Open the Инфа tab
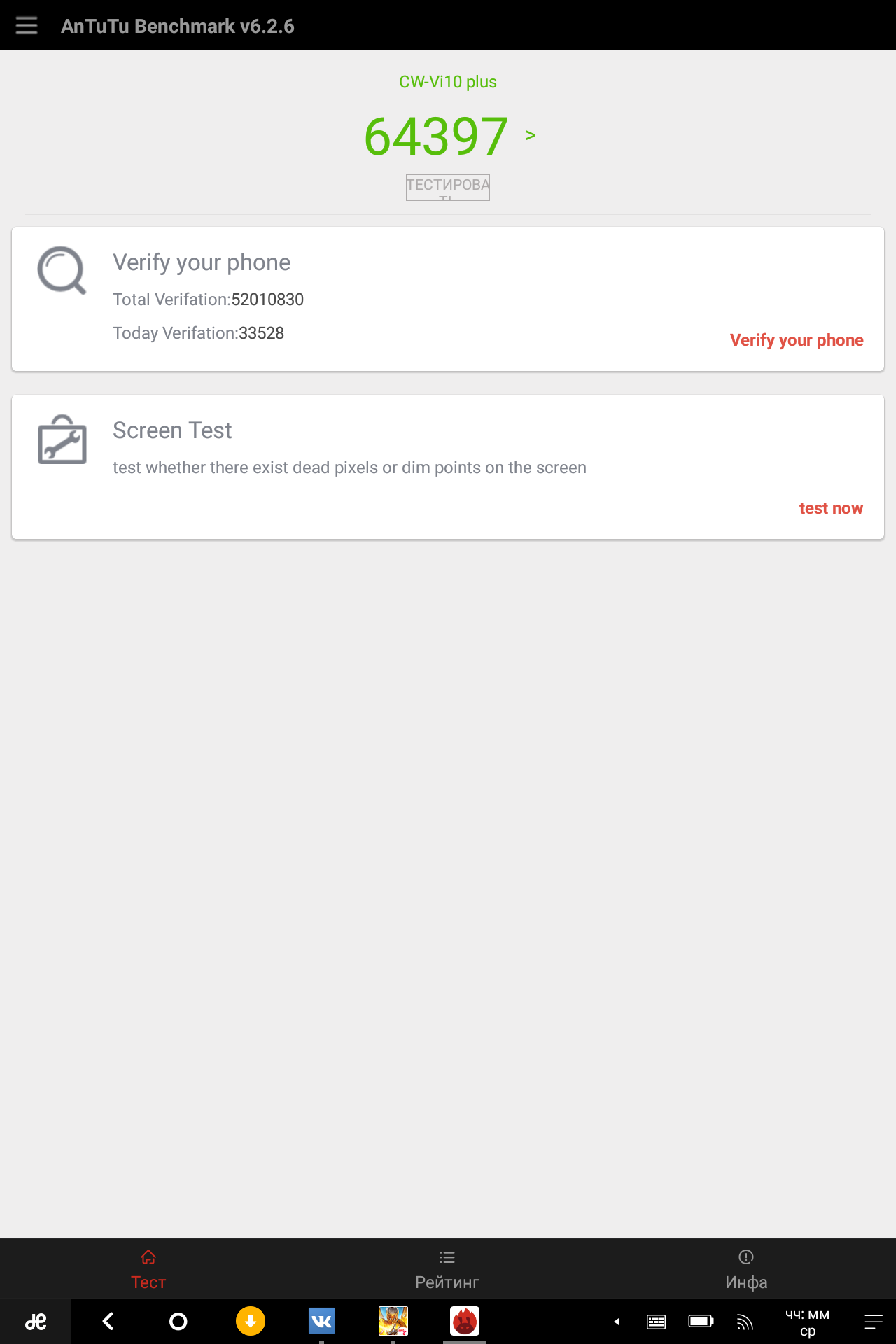The height and width of the screenshot is (1344, 896). click(746, 1269)
